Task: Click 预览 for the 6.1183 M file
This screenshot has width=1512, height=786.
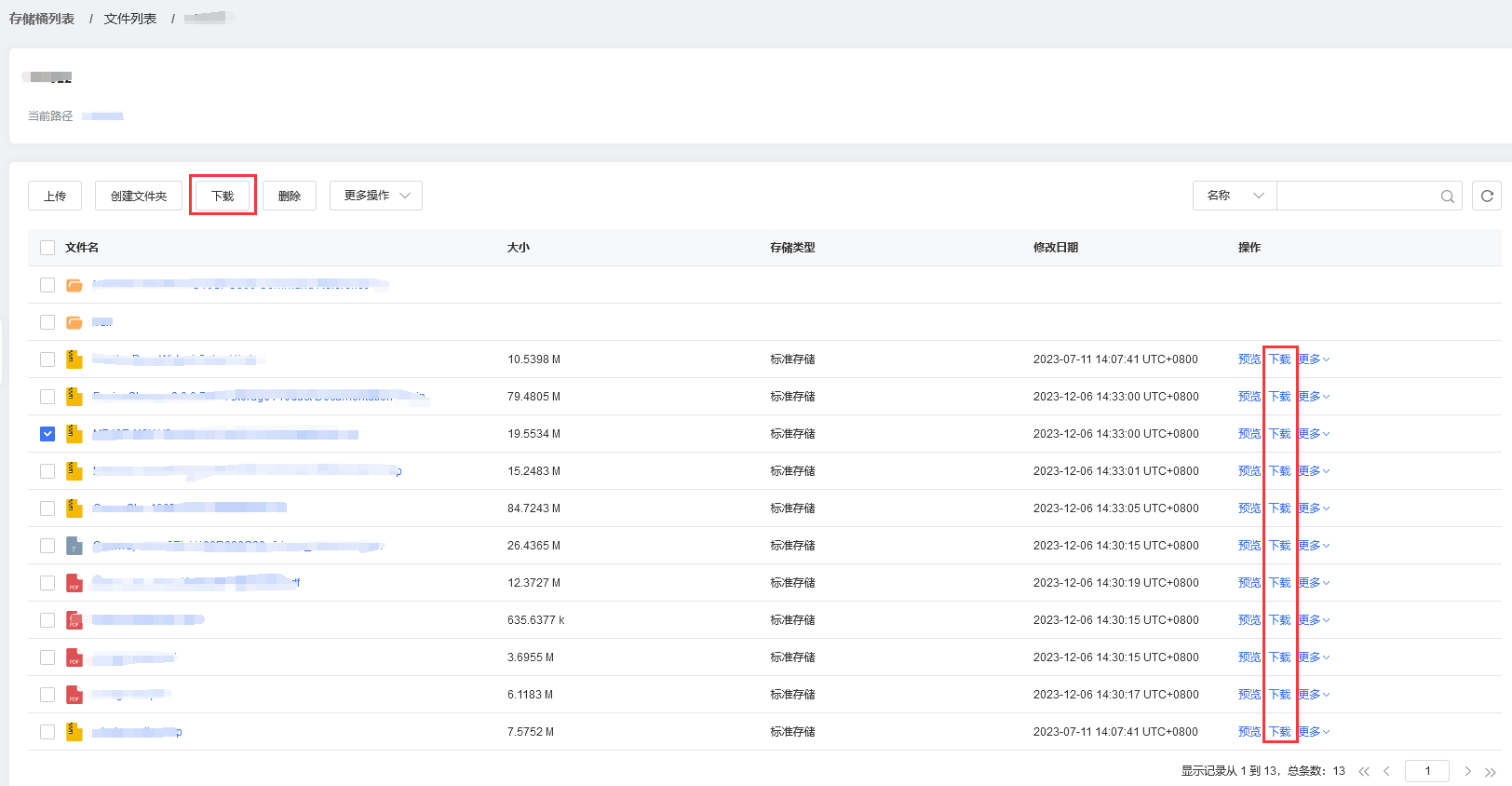Action: tap(1249, 695)
